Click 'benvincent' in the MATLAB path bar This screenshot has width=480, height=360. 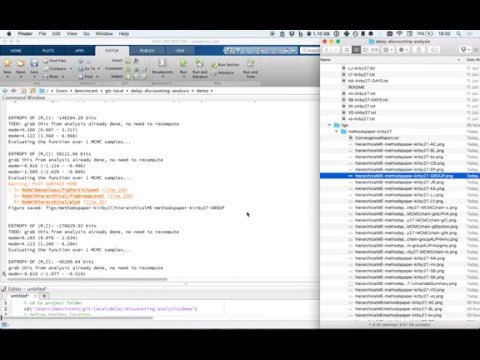pyautogui.click(x=86, y=91)
